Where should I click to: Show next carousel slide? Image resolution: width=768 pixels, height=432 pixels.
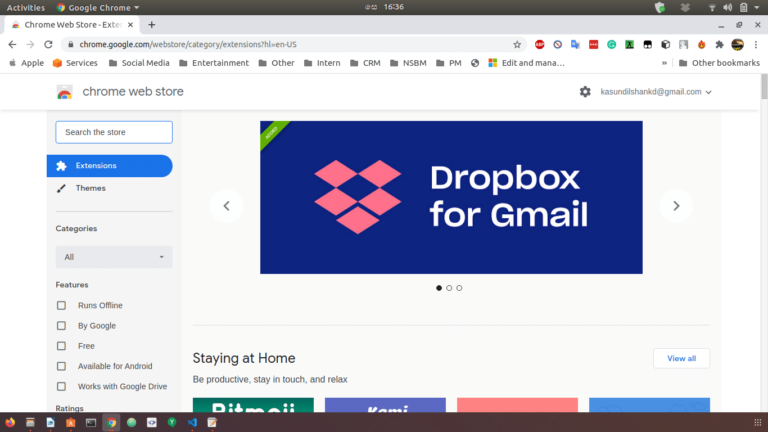676,206
